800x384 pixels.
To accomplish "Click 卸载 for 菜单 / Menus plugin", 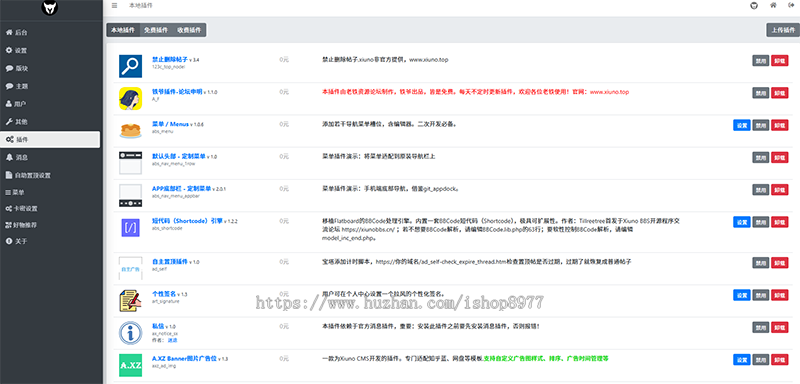I will point(780,125).
